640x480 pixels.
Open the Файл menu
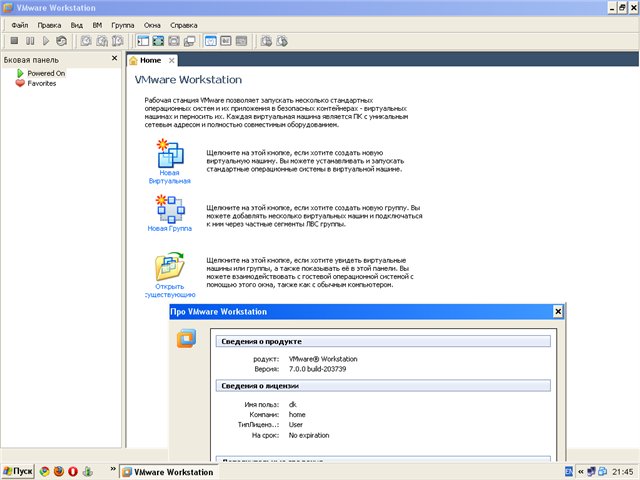click(20, 25)
